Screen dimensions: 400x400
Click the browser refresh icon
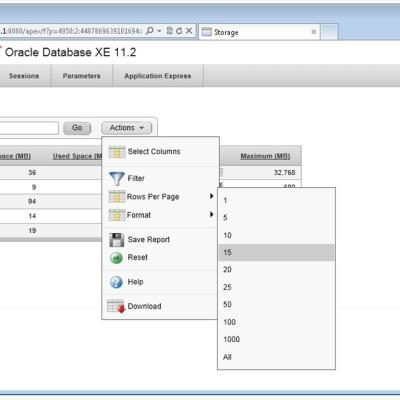(179, 31)
